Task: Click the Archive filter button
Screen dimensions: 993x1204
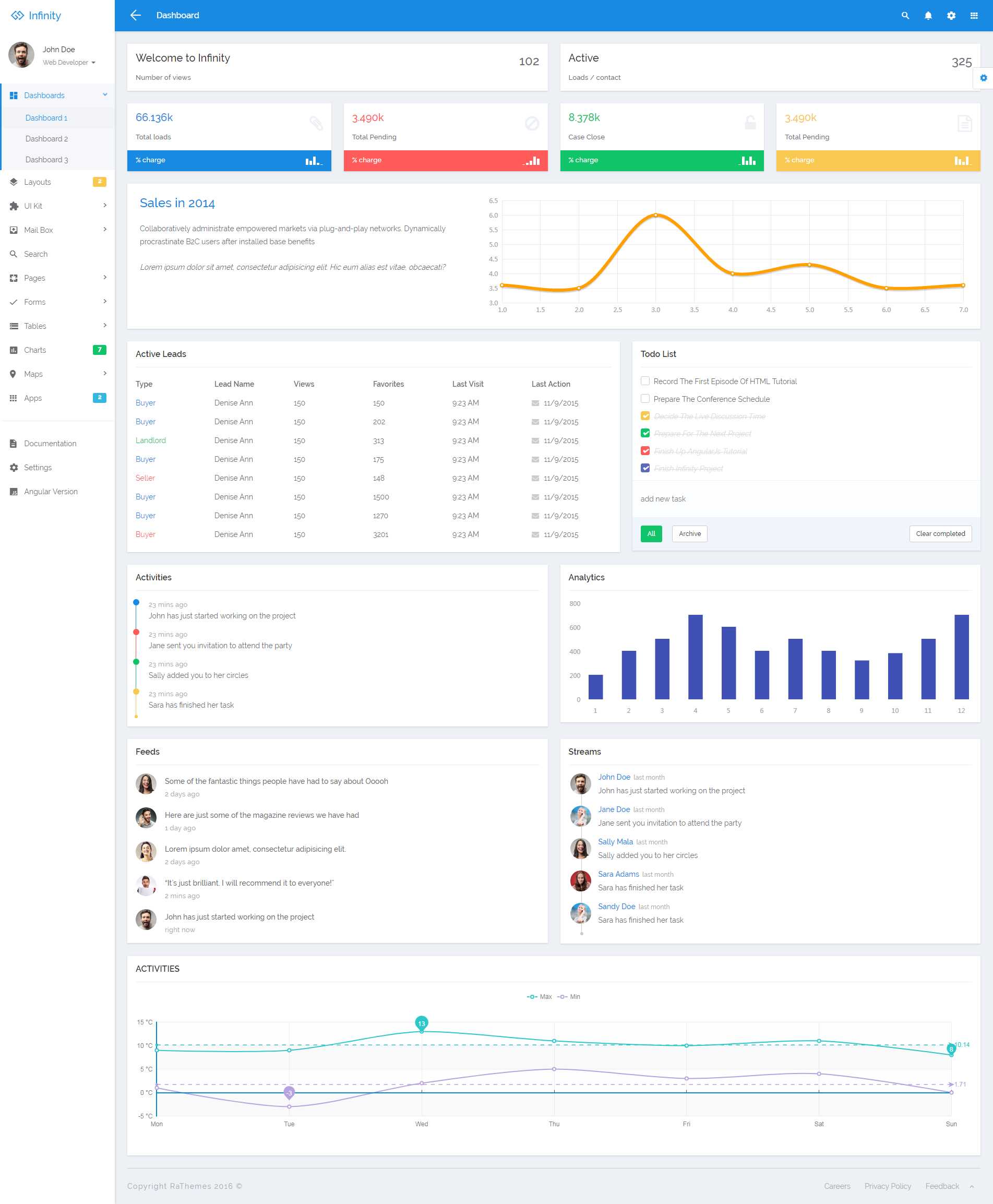Action: coord(689,534)
